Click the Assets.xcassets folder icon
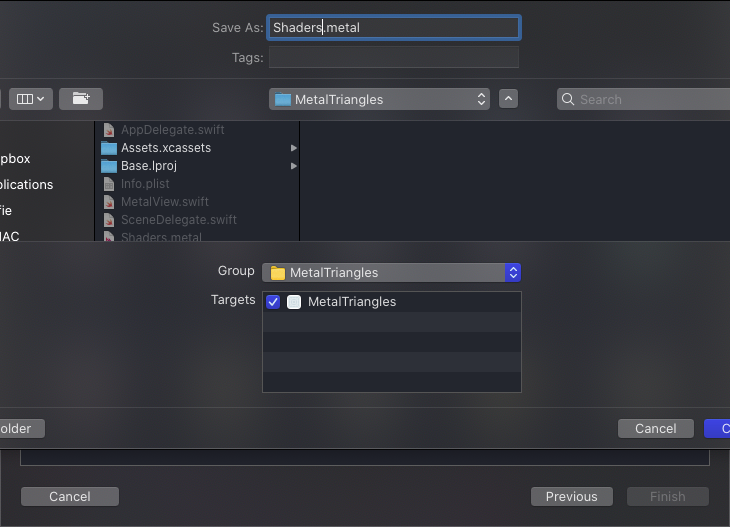The height and width of the screenshot is (527, 730). click(x=109, y=148)
